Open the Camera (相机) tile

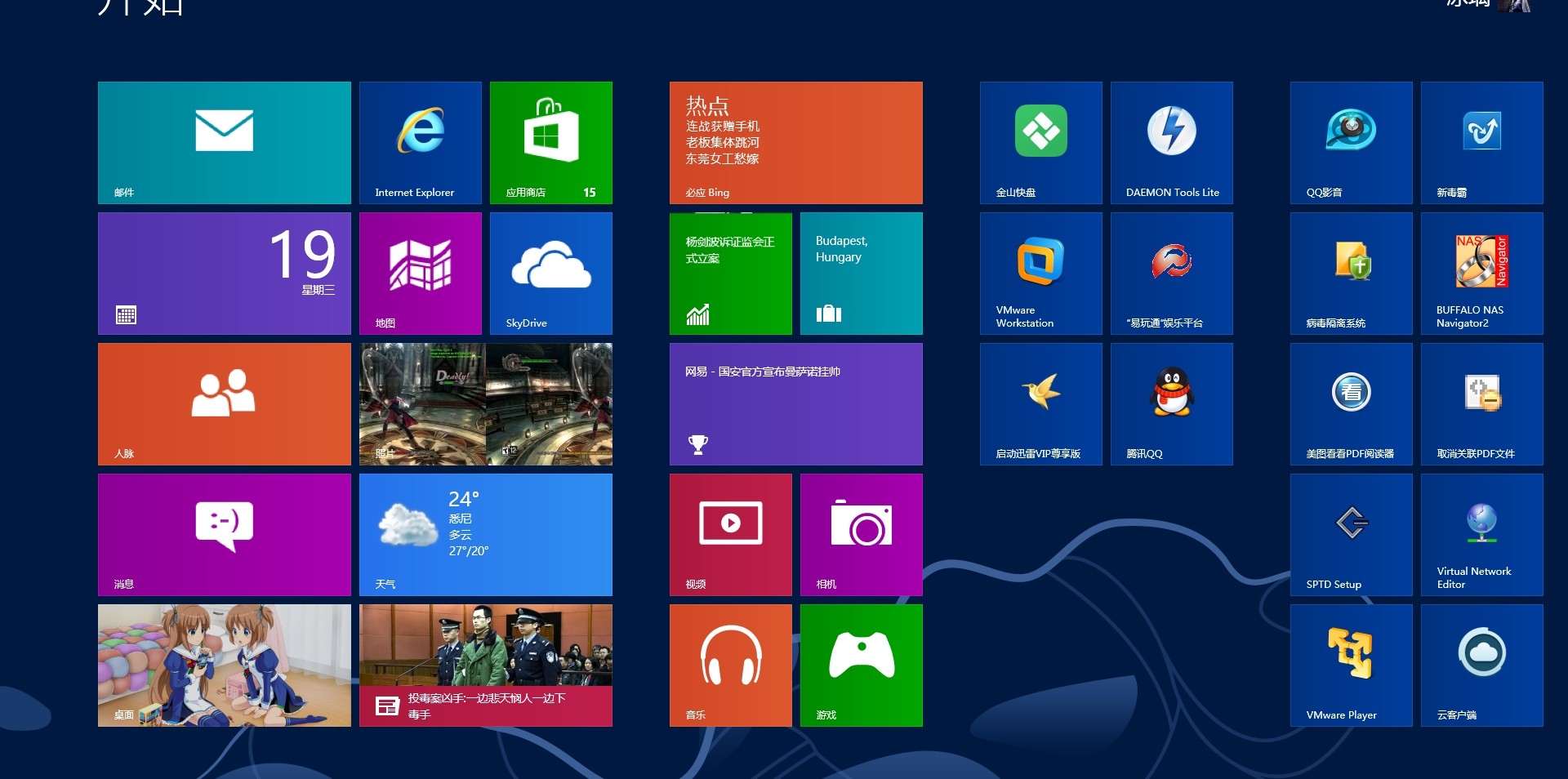(x=862, y=535)
